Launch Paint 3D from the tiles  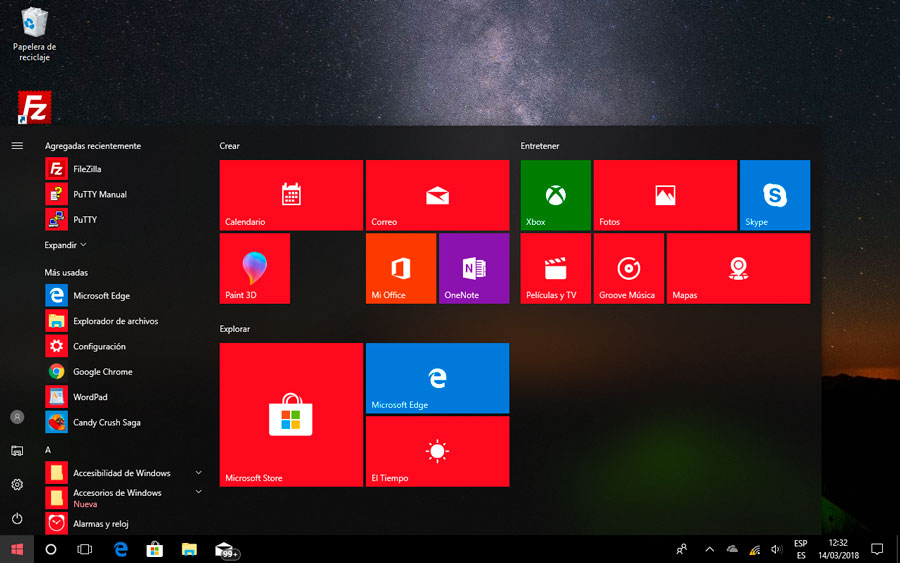tap(255, 268)
